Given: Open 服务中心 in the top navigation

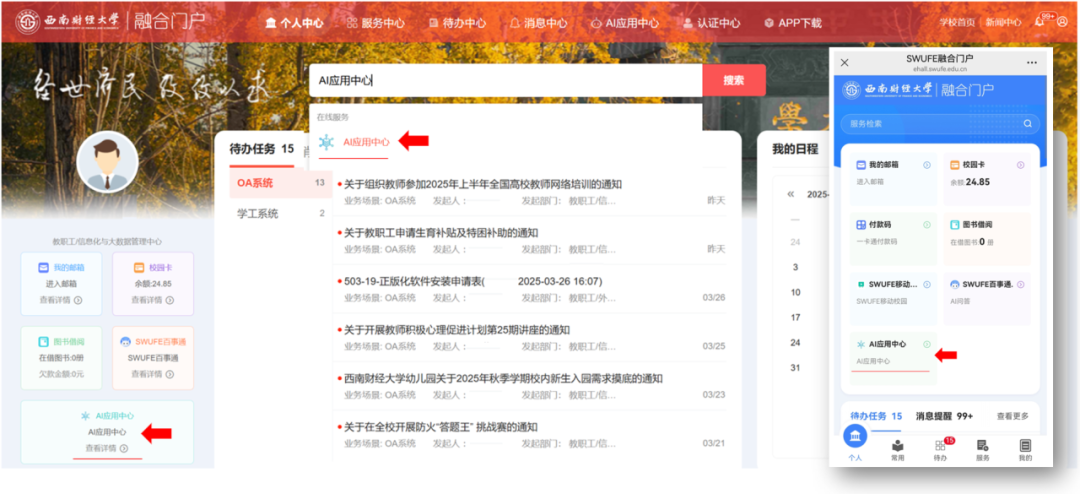Looking at the screenshot, I should pos(375,23).
